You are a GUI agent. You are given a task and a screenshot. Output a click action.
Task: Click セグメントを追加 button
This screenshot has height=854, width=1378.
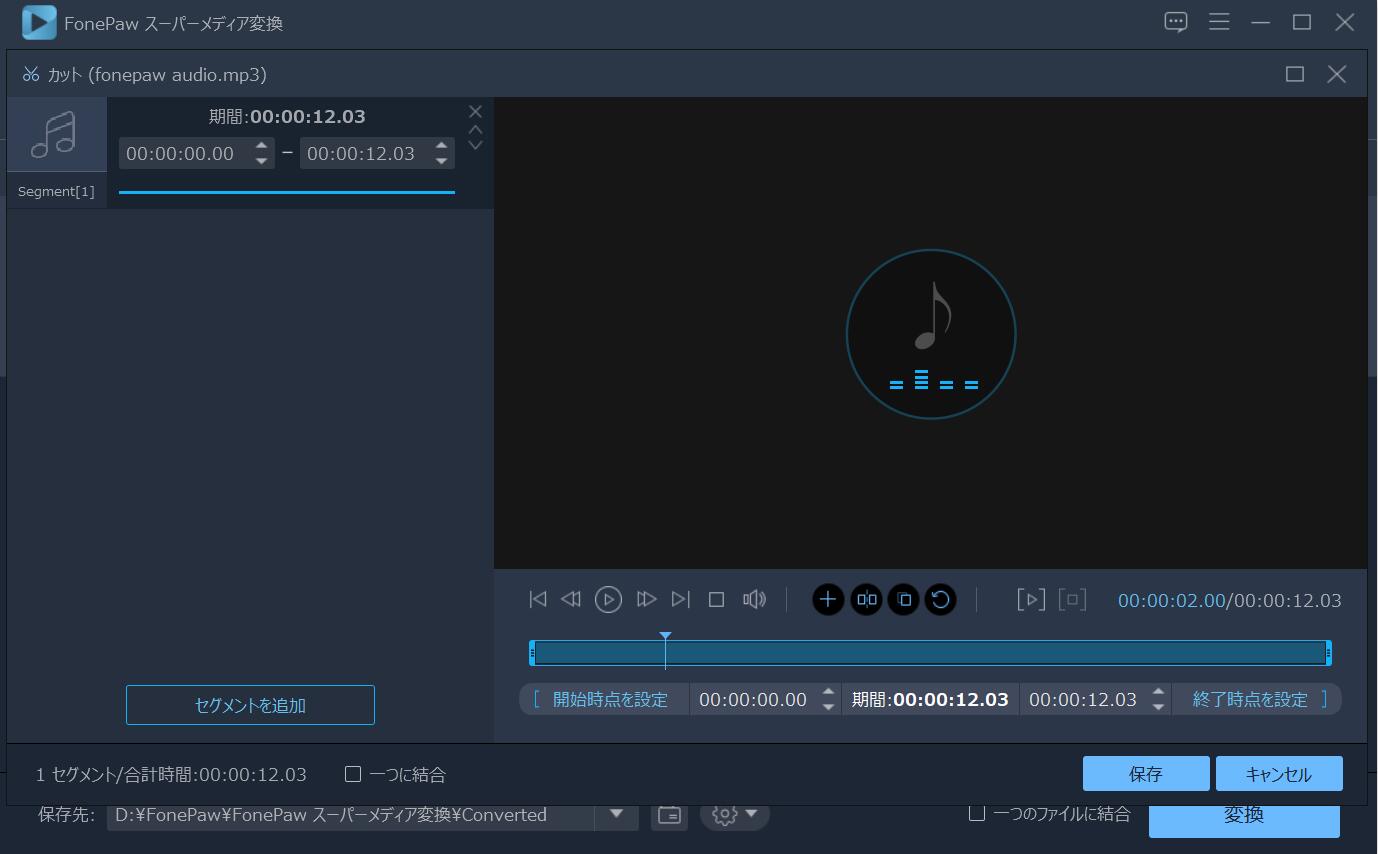(250, 705)
